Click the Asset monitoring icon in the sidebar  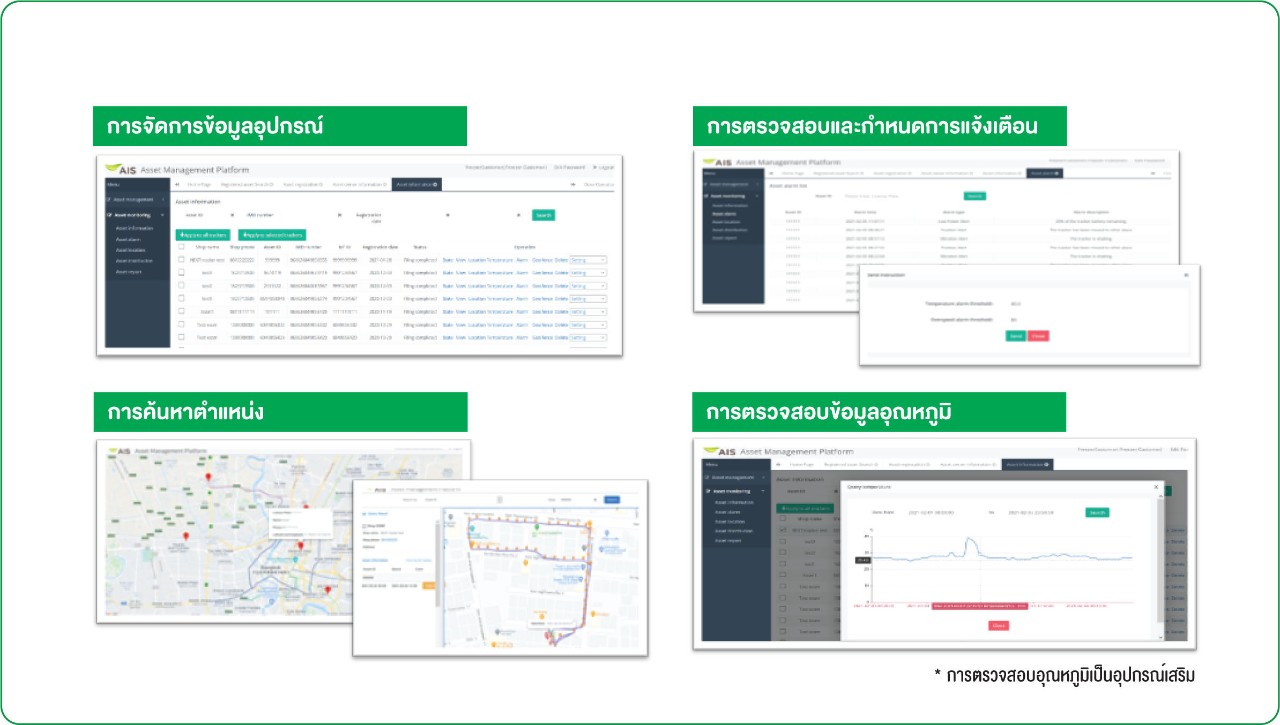109,214
